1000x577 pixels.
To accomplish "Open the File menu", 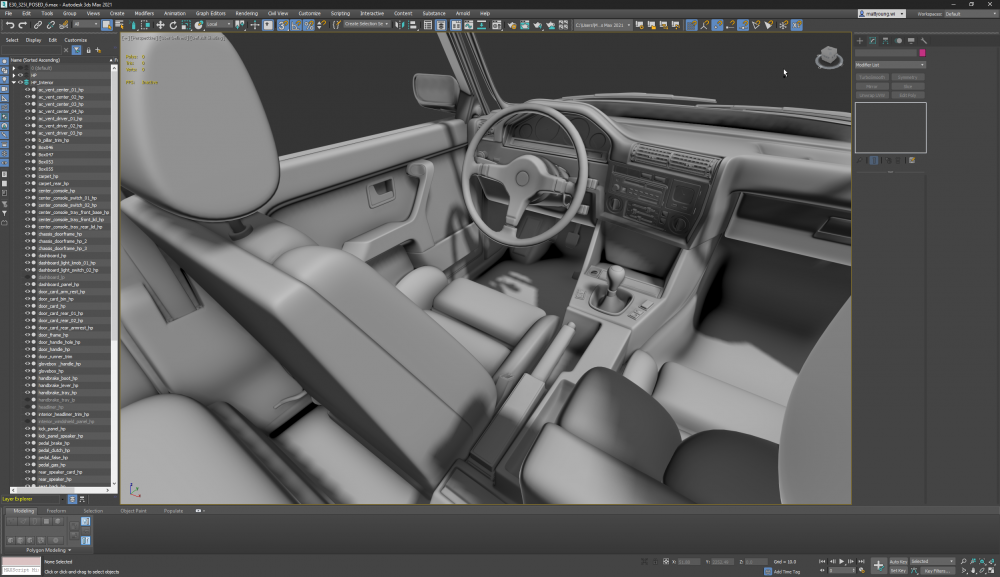I will point(8,13).
